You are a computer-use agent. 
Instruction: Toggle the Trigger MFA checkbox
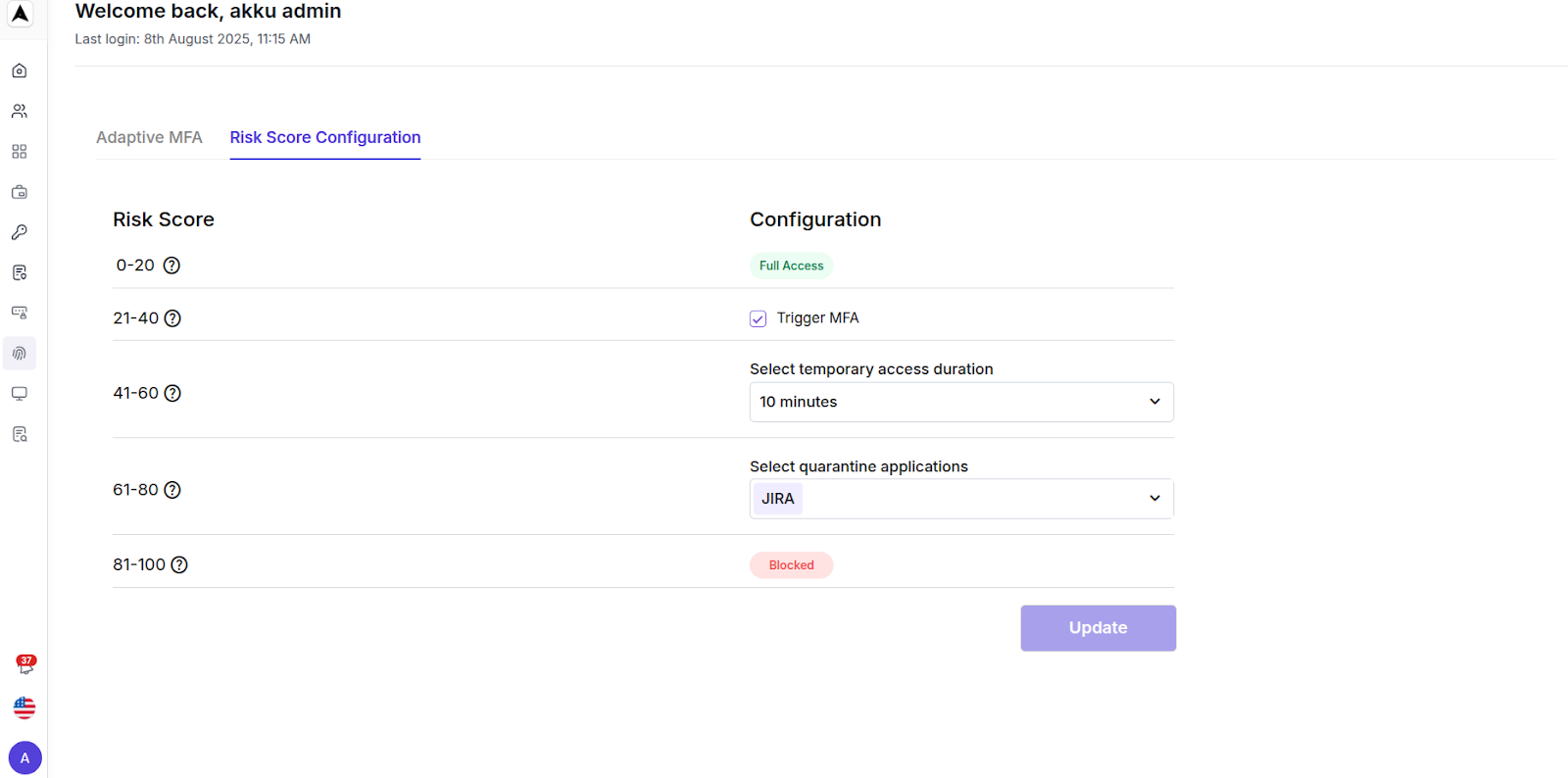758,318
